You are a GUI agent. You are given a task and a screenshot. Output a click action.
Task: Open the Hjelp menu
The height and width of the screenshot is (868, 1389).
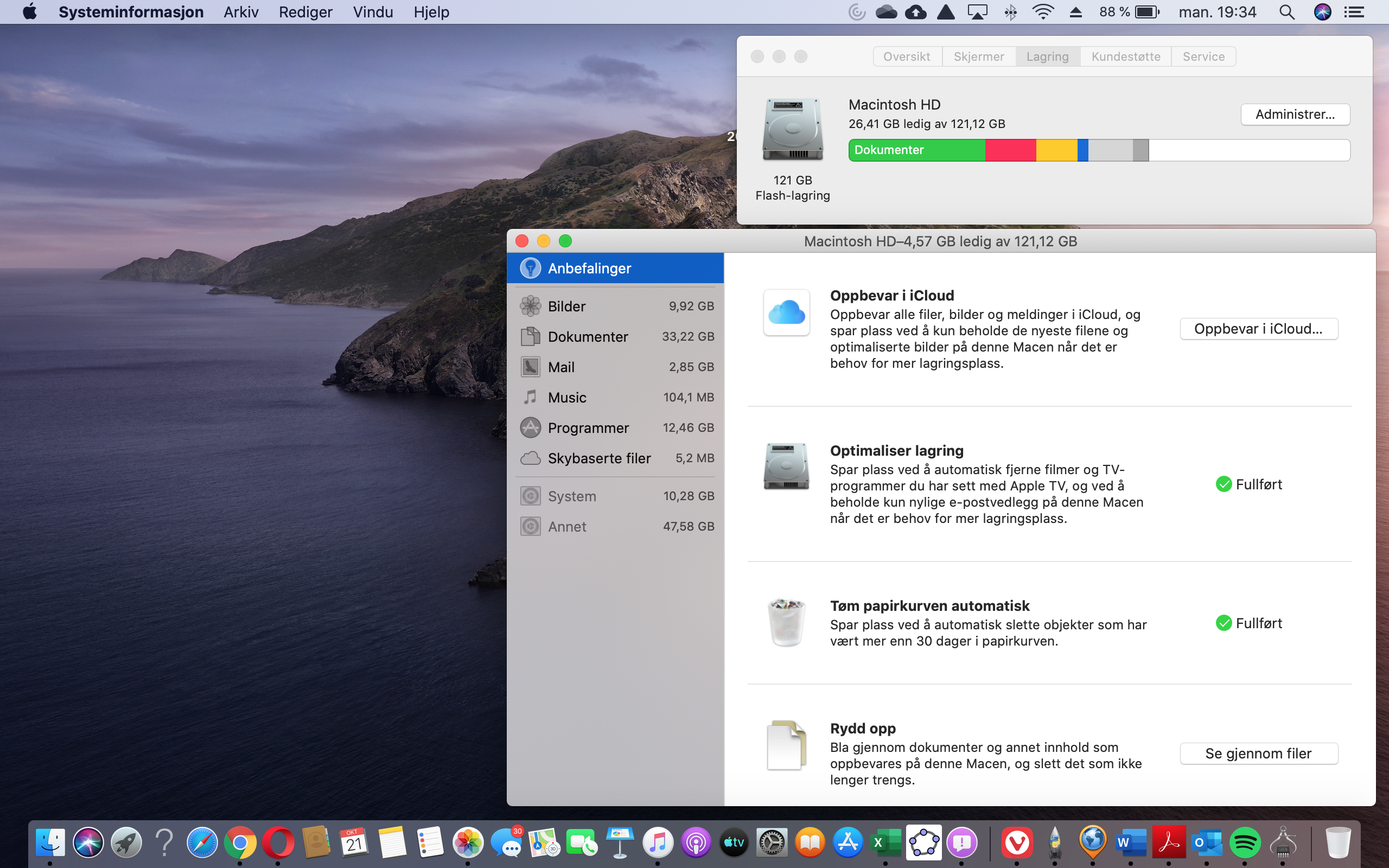(432, 12)
